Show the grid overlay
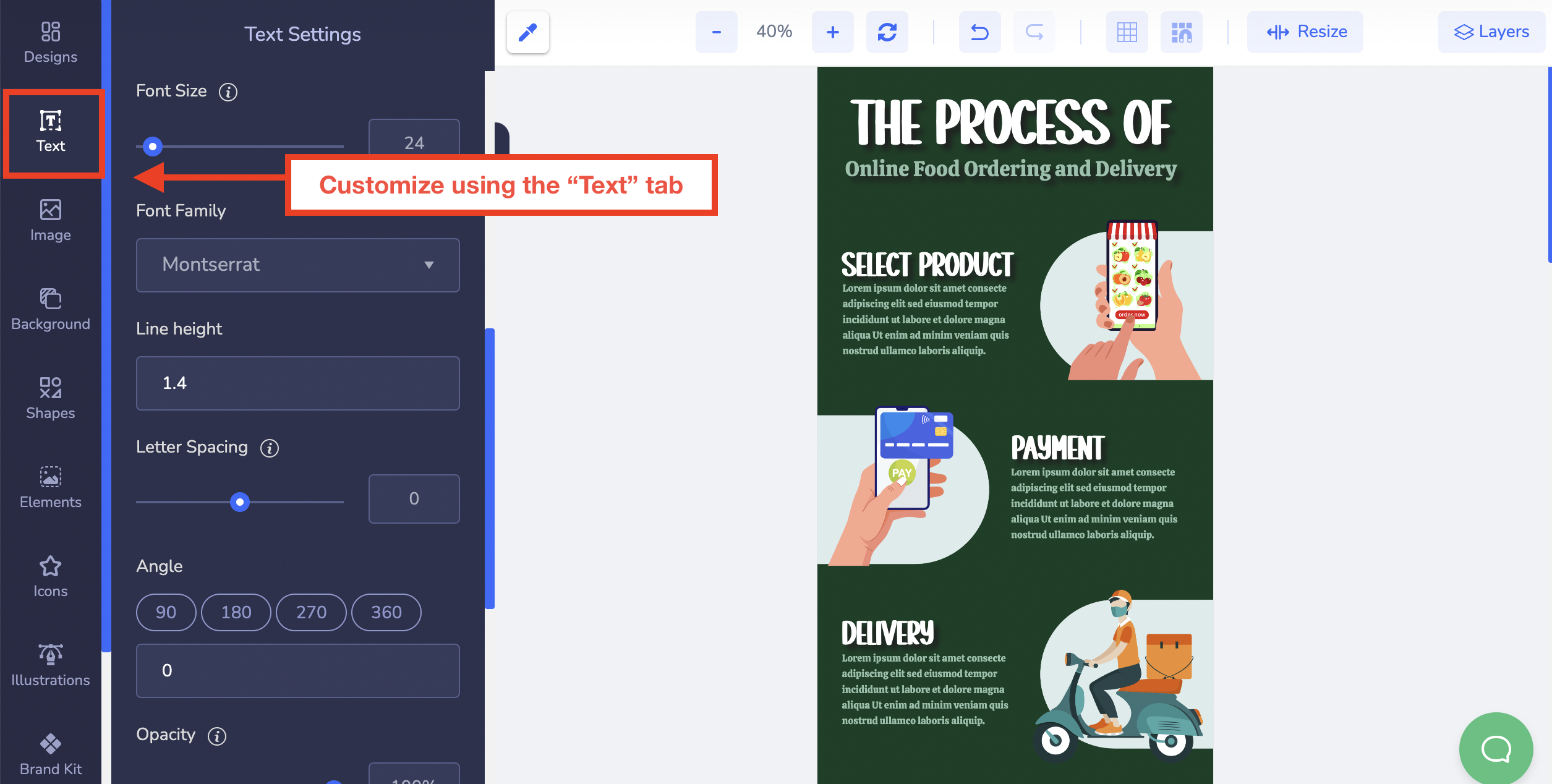Screen dimensions: 1552x784 tap(1127, 32)
